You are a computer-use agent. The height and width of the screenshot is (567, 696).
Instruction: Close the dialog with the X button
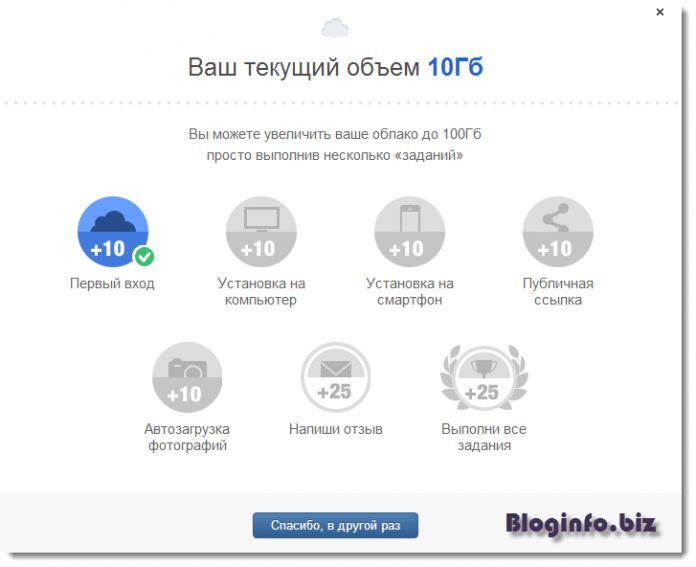click(660, 12)
